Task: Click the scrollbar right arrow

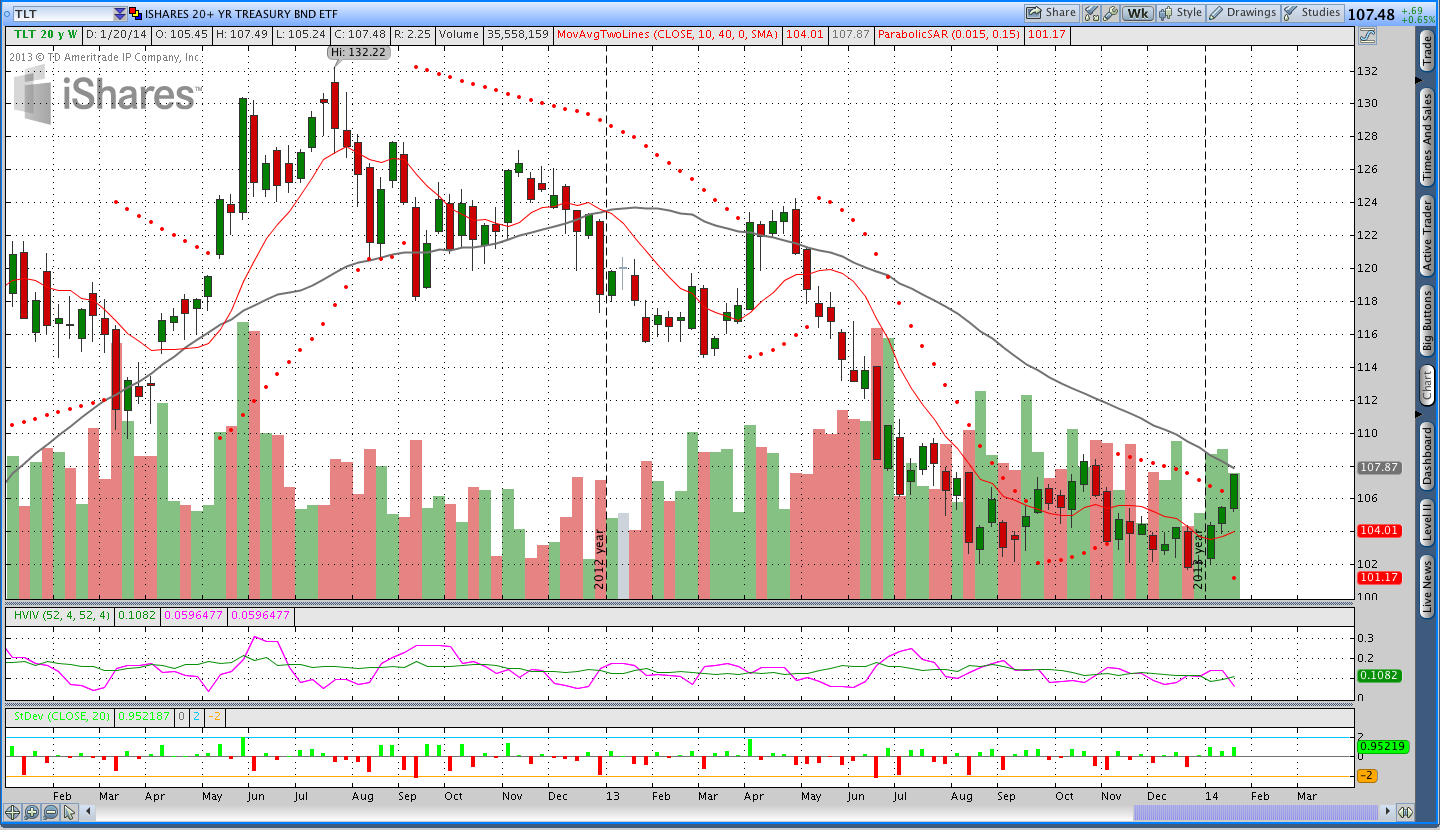Action: click(x=1386, y=812)
